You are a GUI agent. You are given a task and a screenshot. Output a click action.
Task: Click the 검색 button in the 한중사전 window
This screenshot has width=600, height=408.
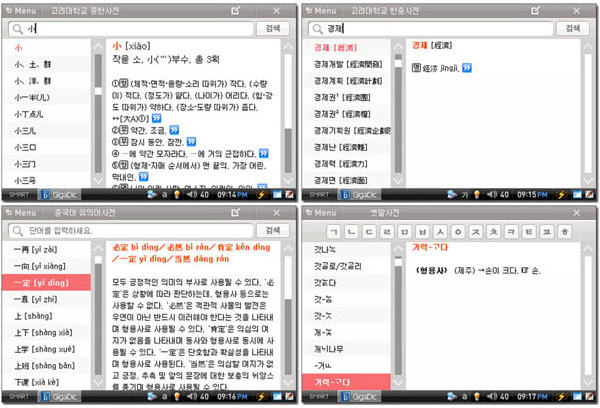coord(572,28)
